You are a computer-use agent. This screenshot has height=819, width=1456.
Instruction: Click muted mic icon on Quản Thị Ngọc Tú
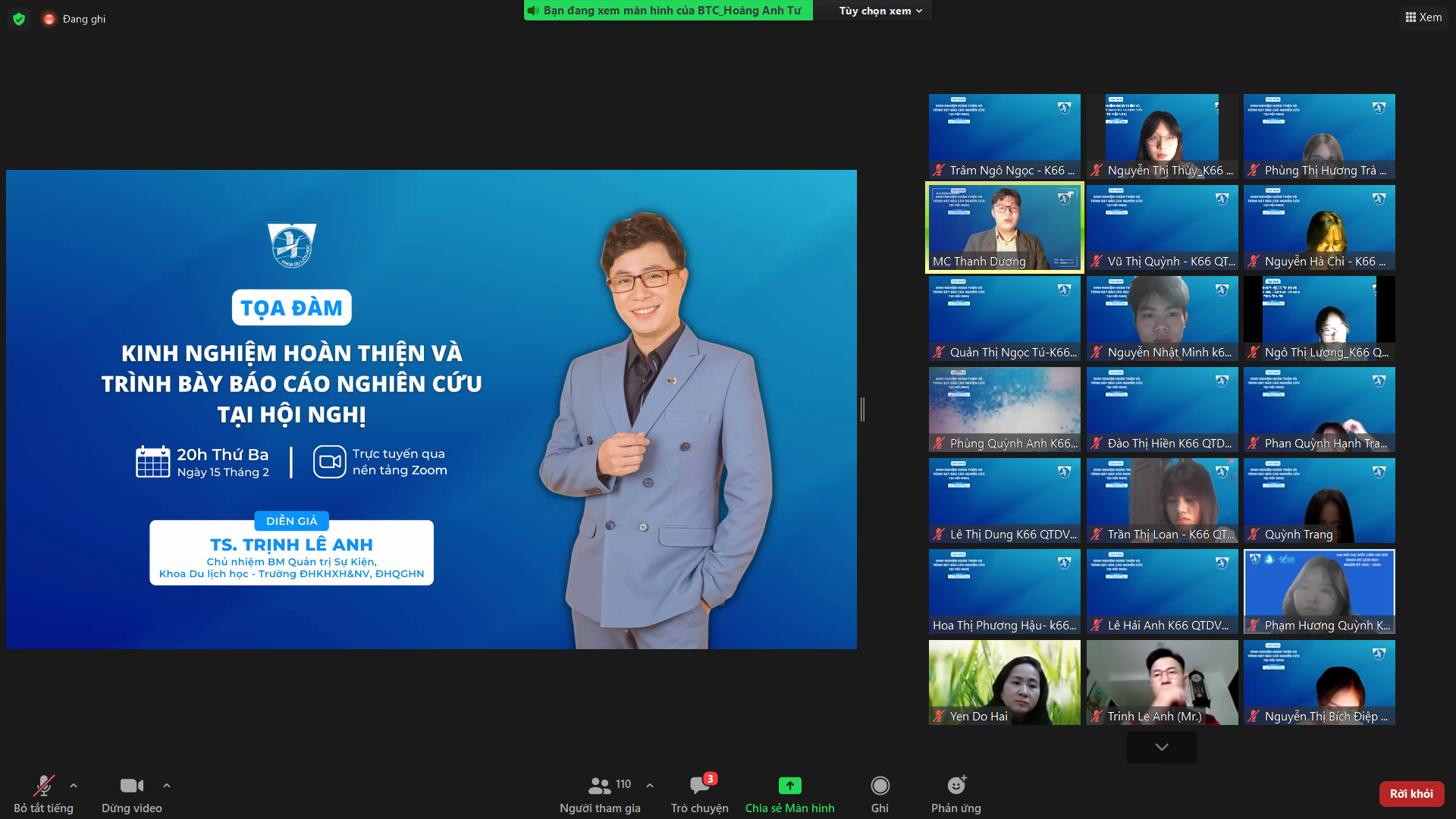coord(940,353)
